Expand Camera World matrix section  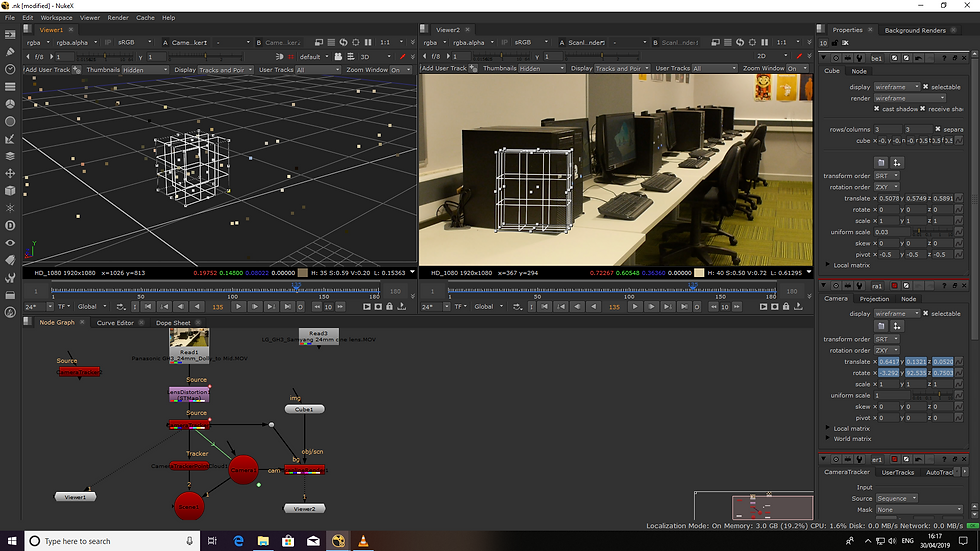(828, 439)
